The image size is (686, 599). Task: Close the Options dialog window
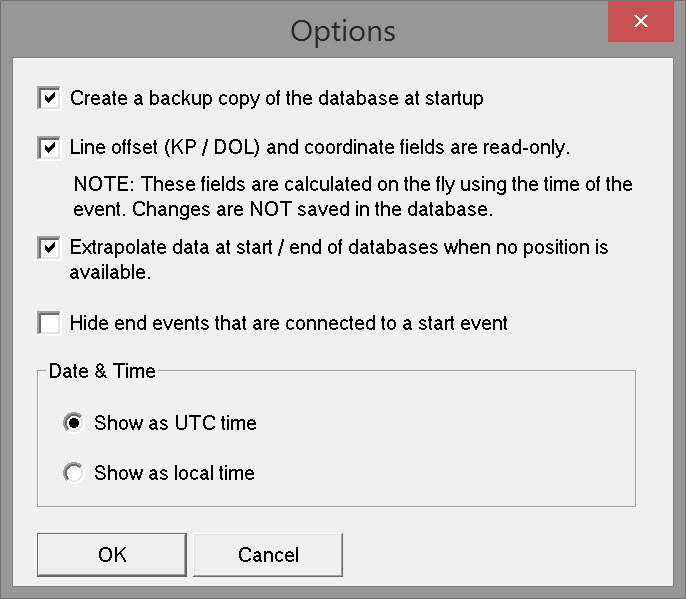(641, 21)
